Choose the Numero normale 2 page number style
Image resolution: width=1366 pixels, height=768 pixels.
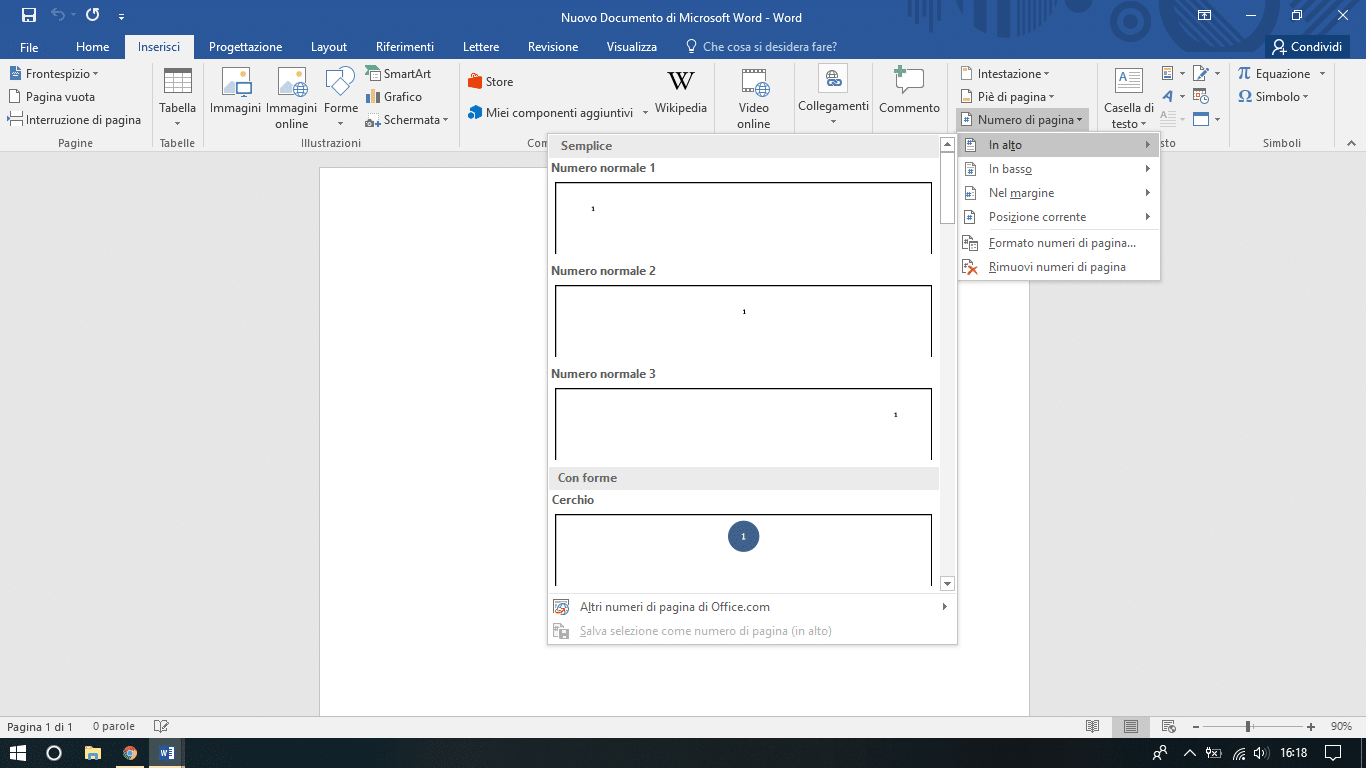point(742,318)
